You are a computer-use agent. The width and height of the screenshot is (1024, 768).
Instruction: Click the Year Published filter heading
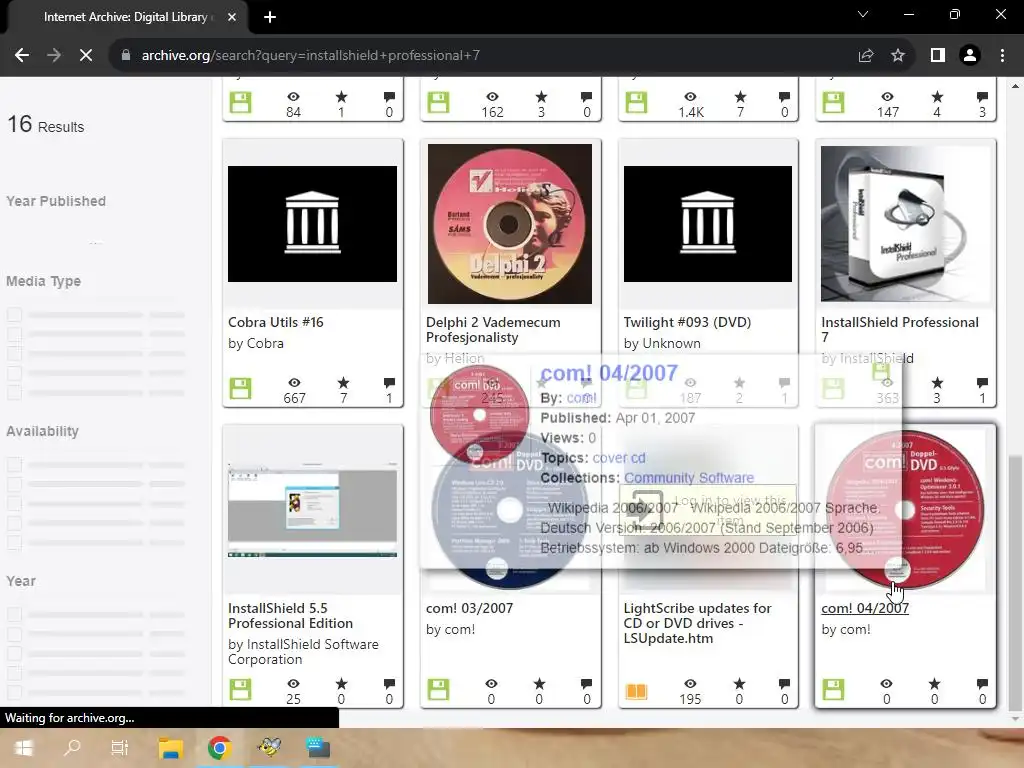(56, 201)
